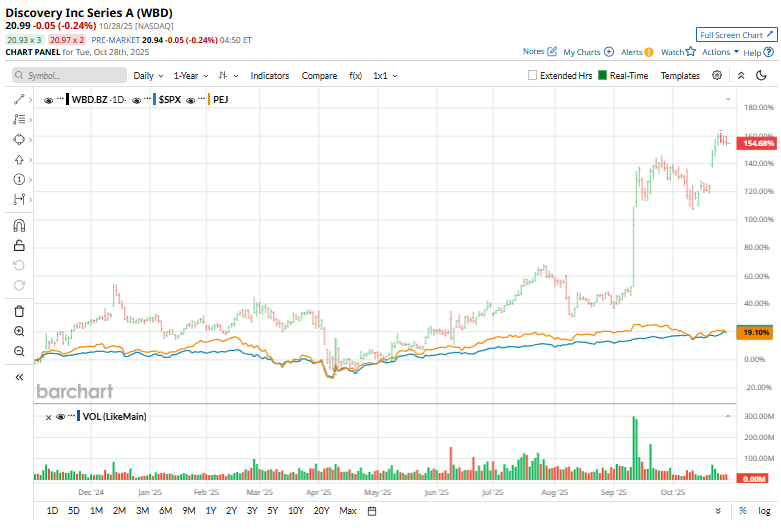Zoom out on the chart
The width and height of the screenshot is (781, 532).
coord(19,351)
